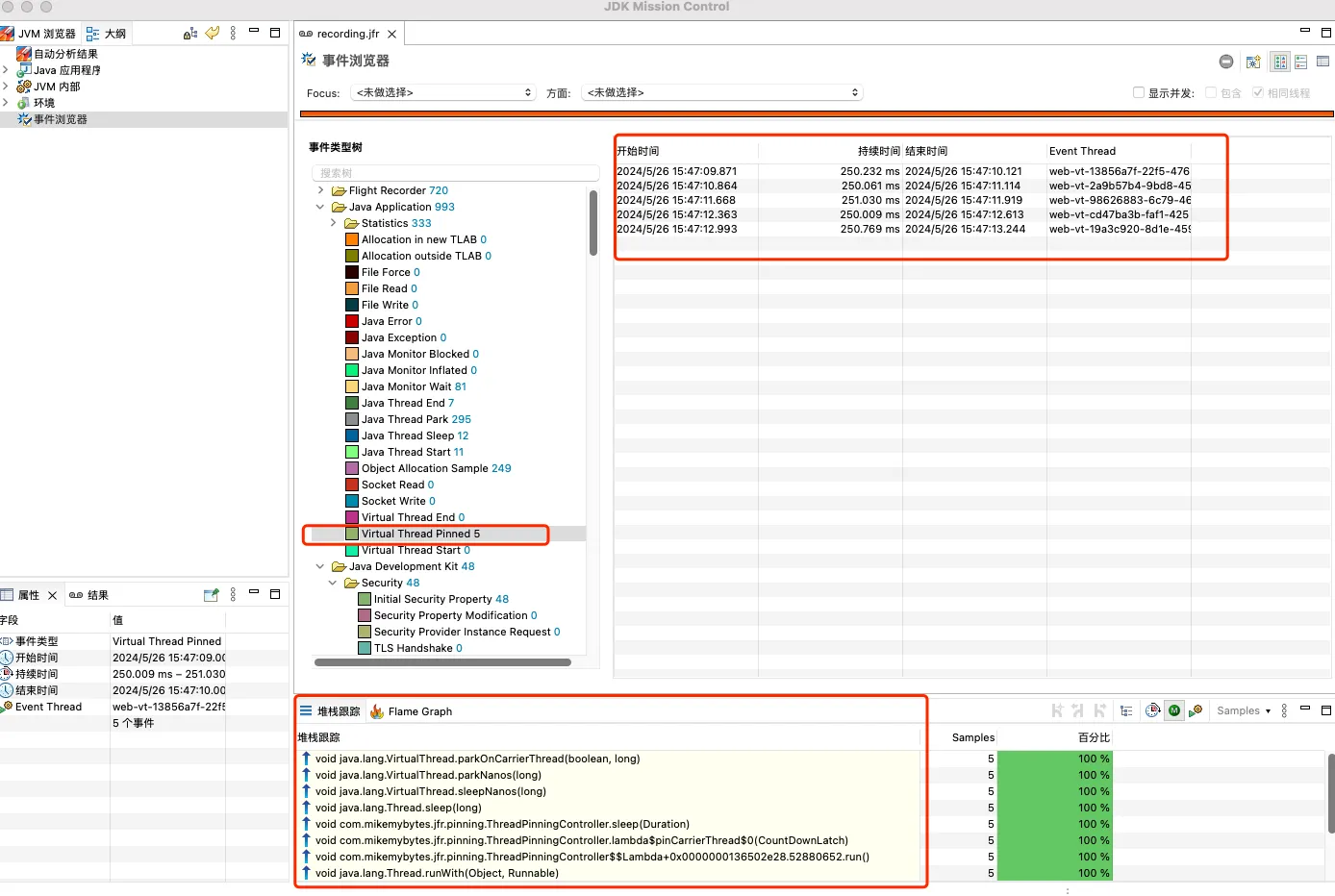Sort by 百分比 column header
Screen dimensions: 1335x896
tap(1055, 737)
